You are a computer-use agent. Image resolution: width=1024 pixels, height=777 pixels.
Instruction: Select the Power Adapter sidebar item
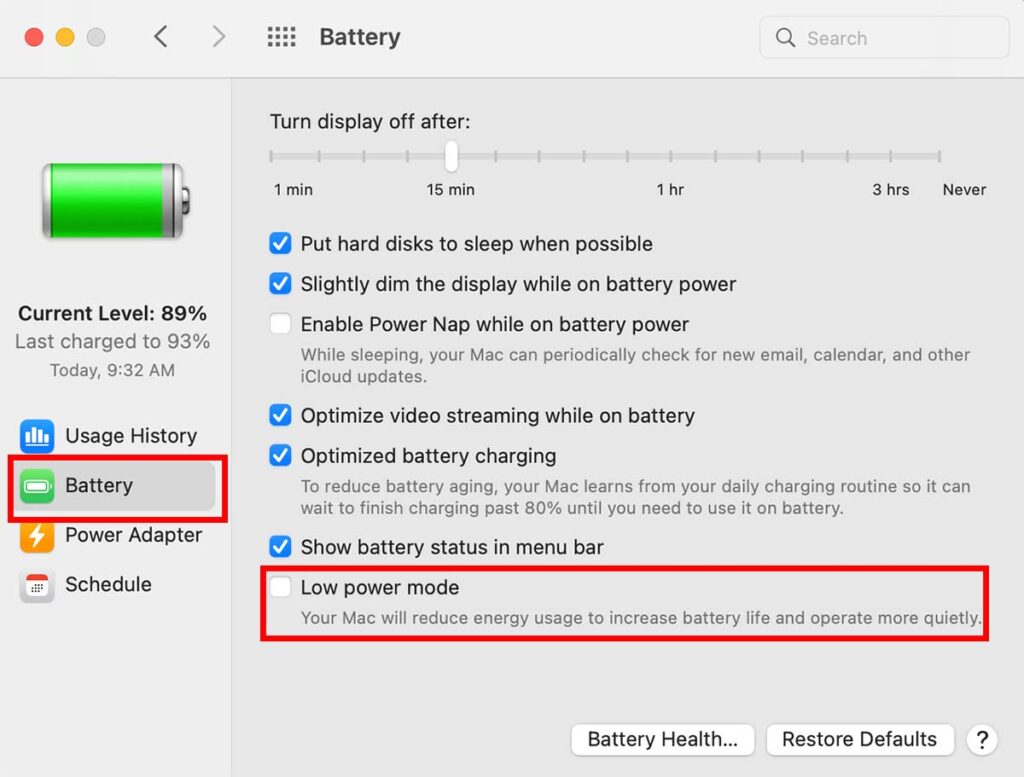pyautogui.click(x=112, y=535)
